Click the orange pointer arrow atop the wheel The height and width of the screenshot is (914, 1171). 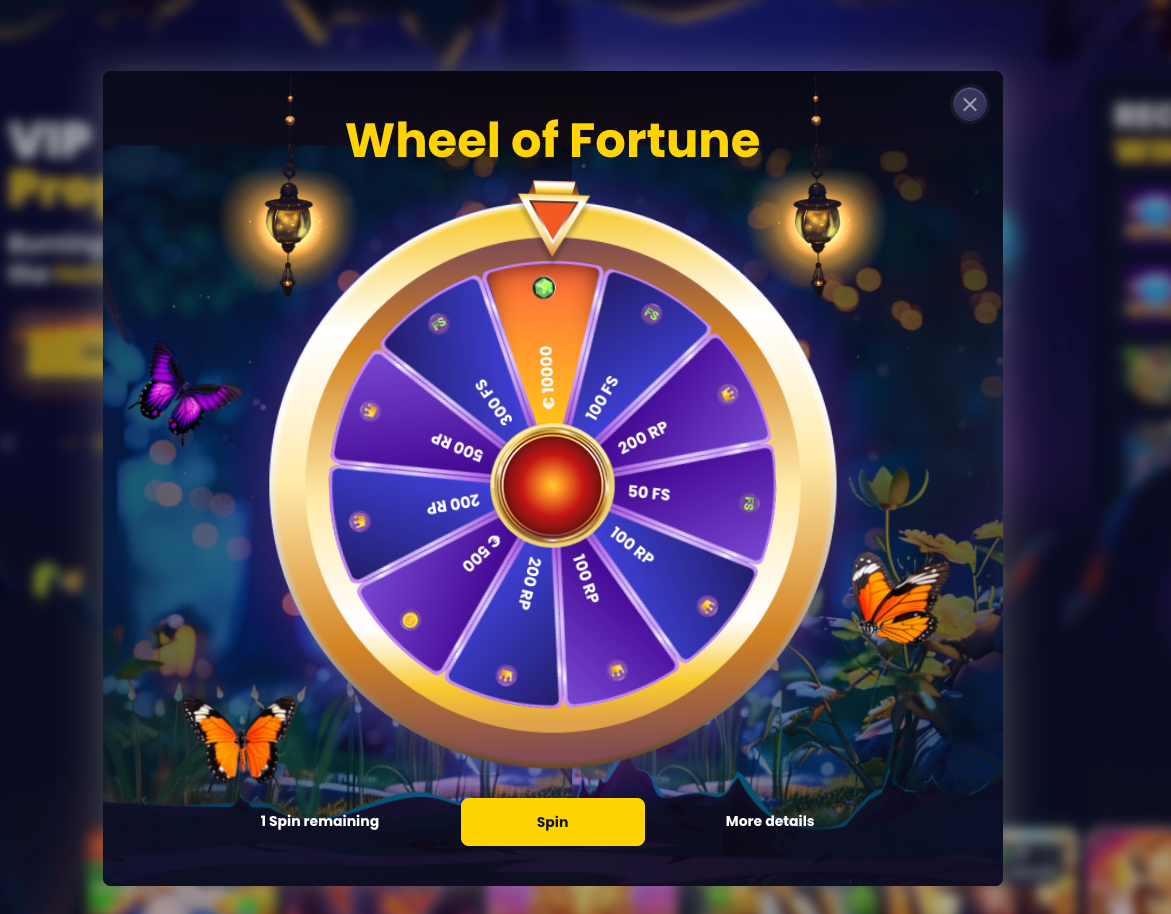coord(553,217)
